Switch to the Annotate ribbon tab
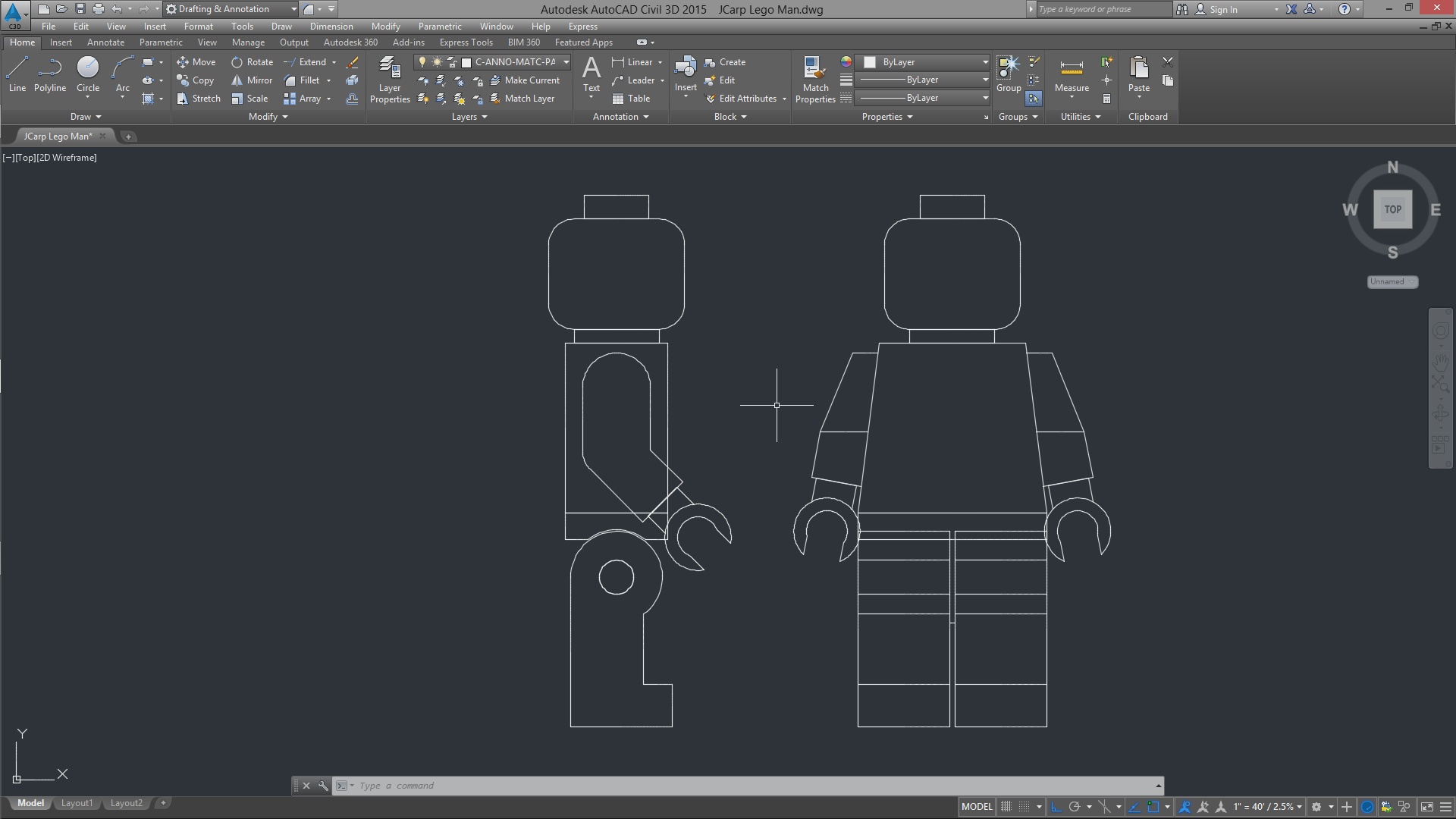The width and height of the screenshot is (1456, 819). point(105,42)
